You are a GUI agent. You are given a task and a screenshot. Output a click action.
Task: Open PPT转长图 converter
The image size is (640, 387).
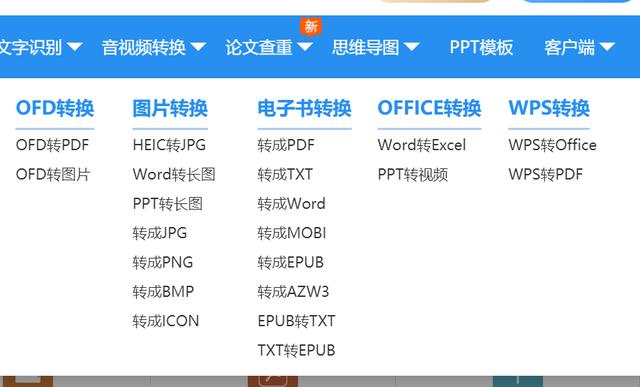point(167,204)
